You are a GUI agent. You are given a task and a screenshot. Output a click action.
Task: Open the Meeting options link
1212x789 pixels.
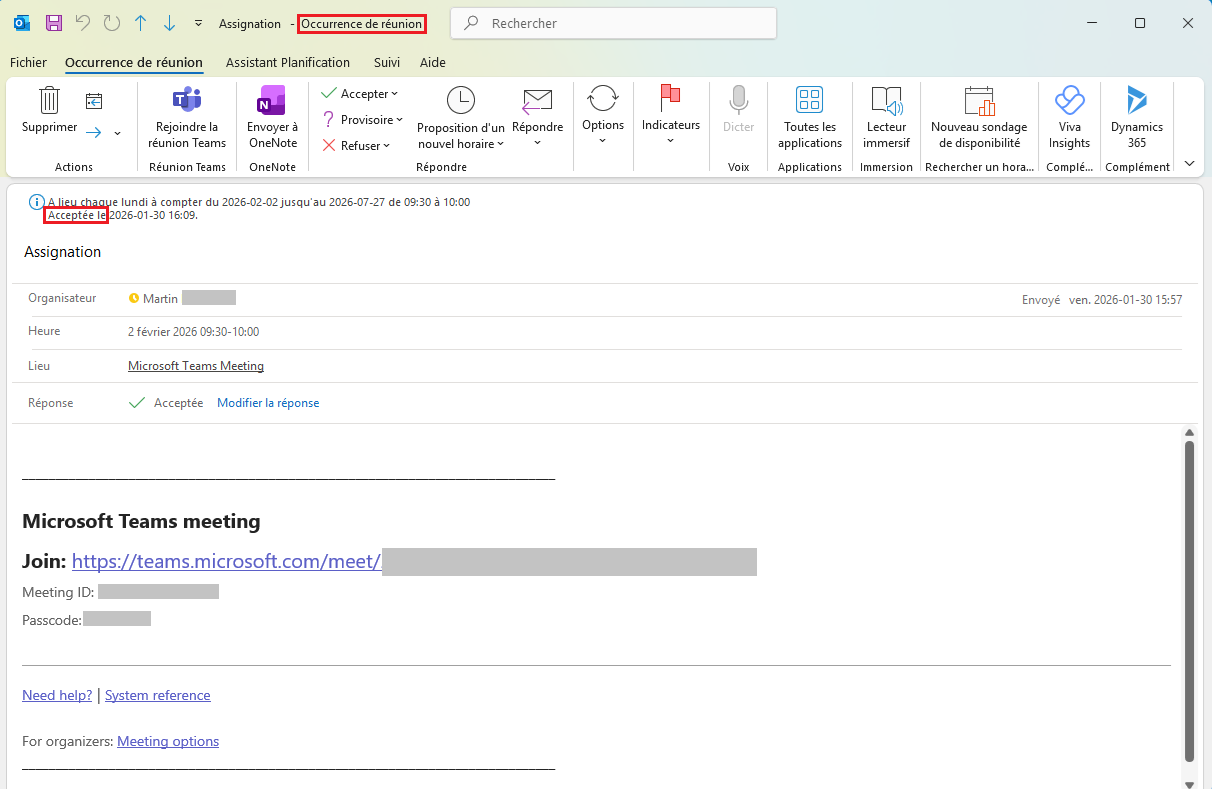[x=168, y=741]
